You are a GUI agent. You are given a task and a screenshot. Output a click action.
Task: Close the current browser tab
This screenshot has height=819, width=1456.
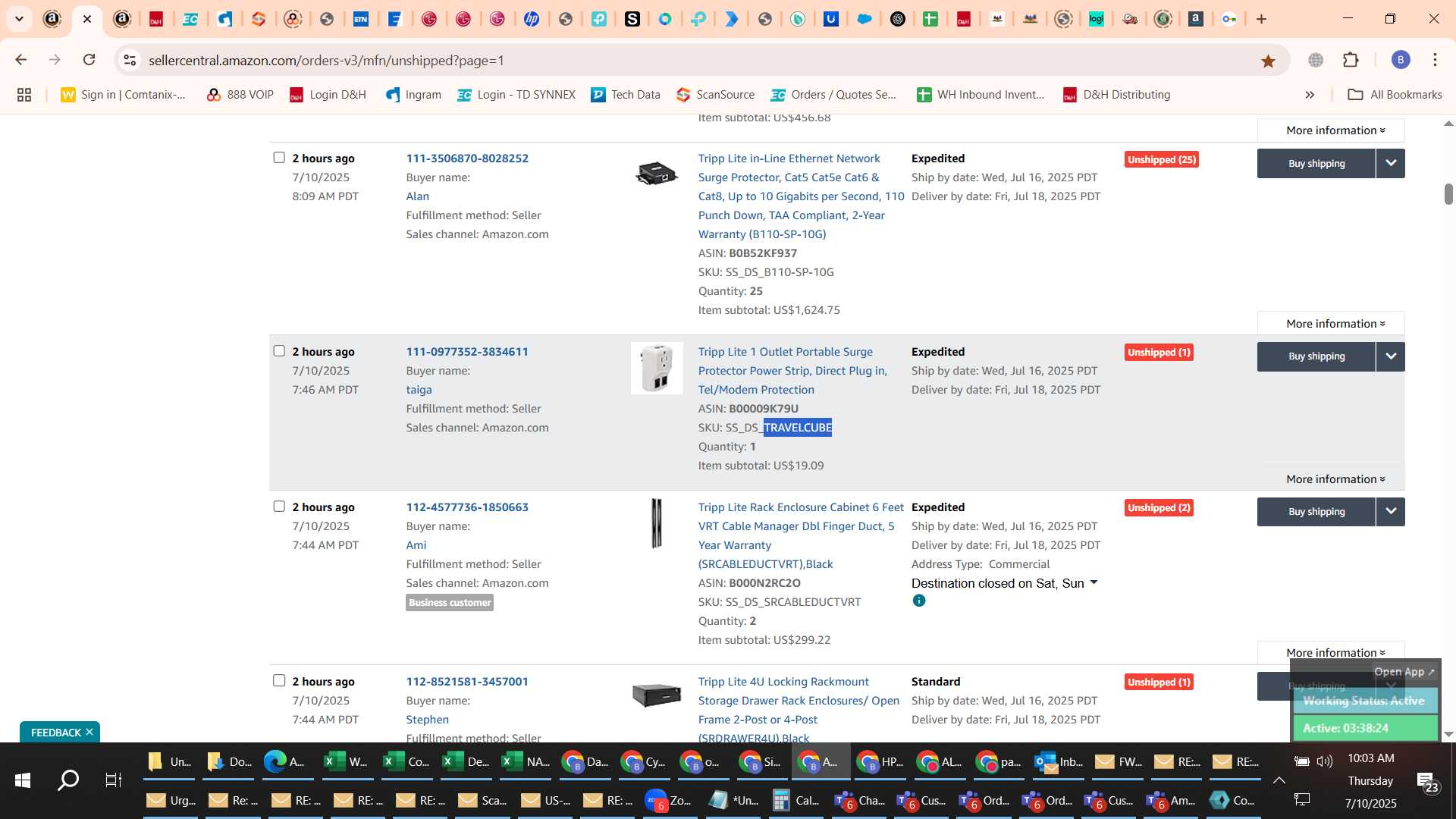(87, 19)
